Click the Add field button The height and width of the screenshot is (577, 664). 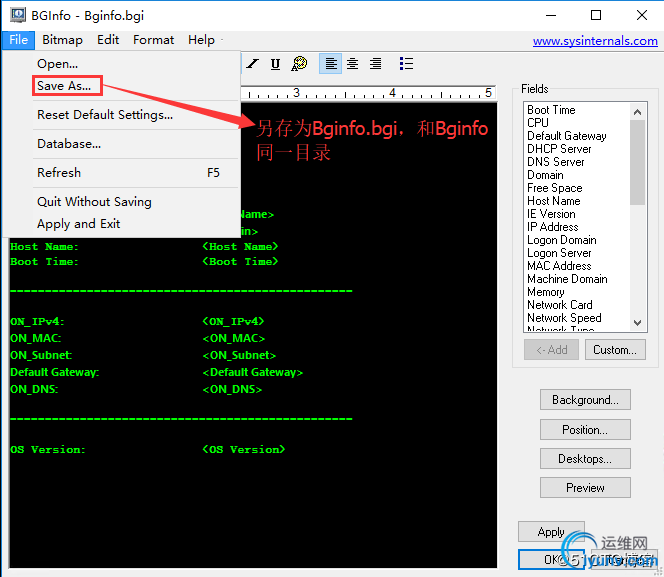[551, 350]
